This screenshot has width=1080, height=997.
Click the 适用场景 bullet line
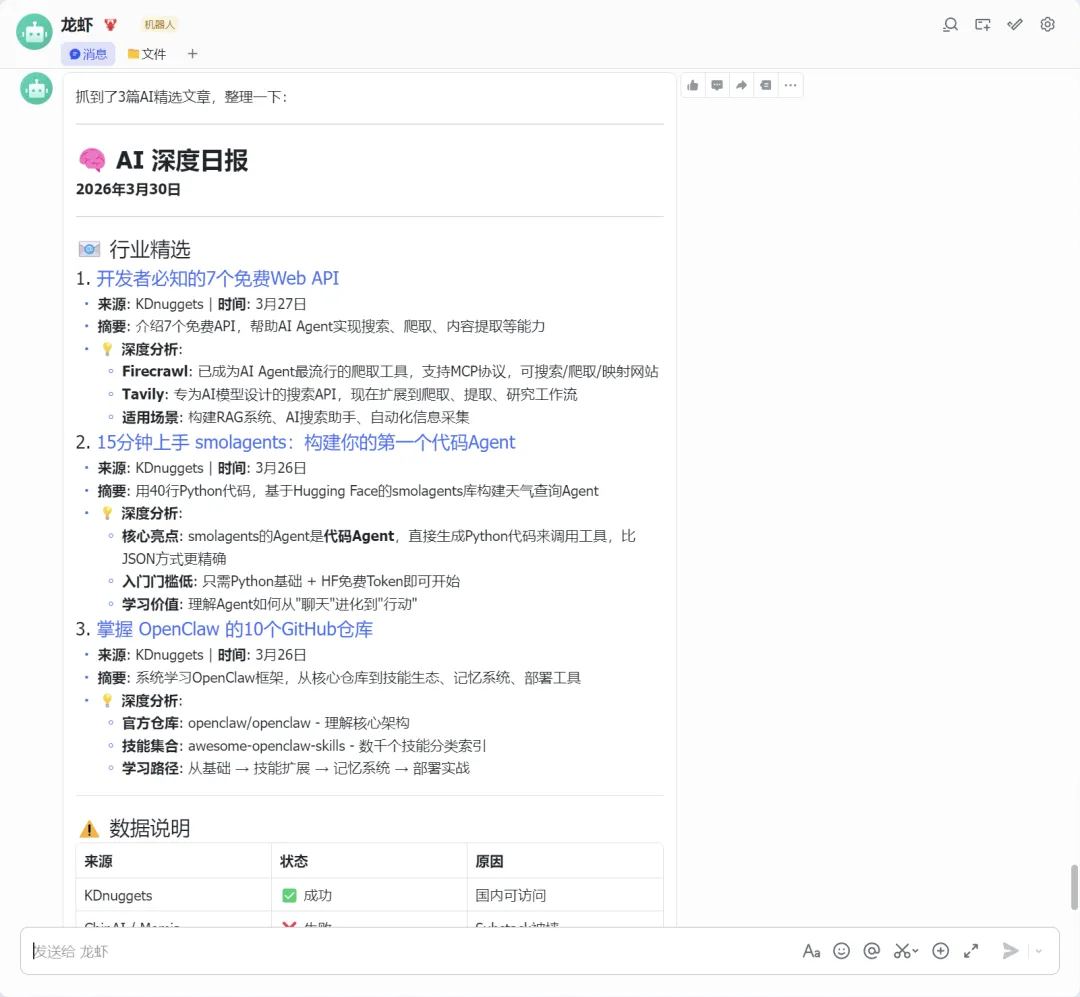(x=295, y=418)
